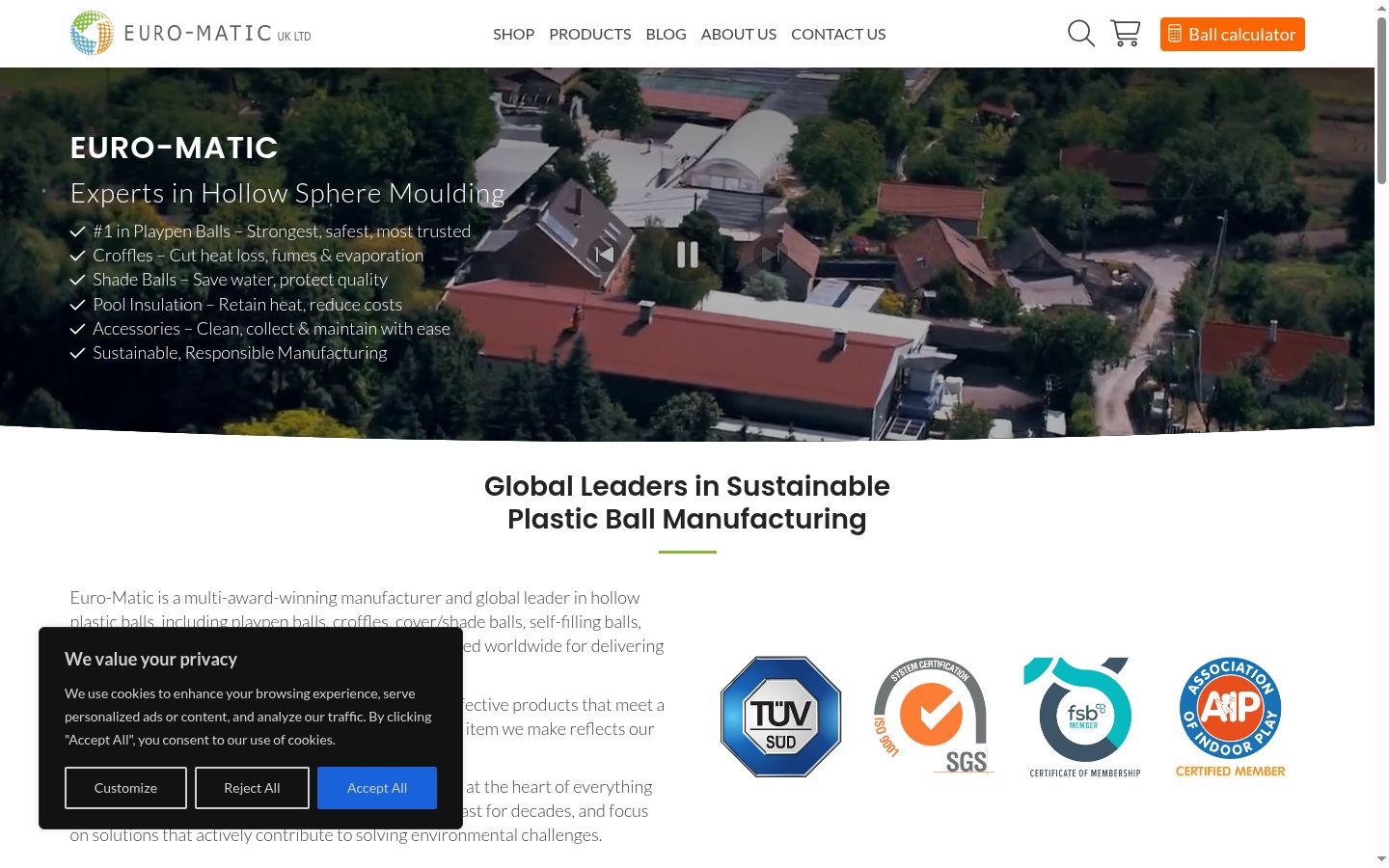This screenshot has height=868, width=1389.
Task: Open the site search magnifier icon
Action: [x=1081, y=34]
